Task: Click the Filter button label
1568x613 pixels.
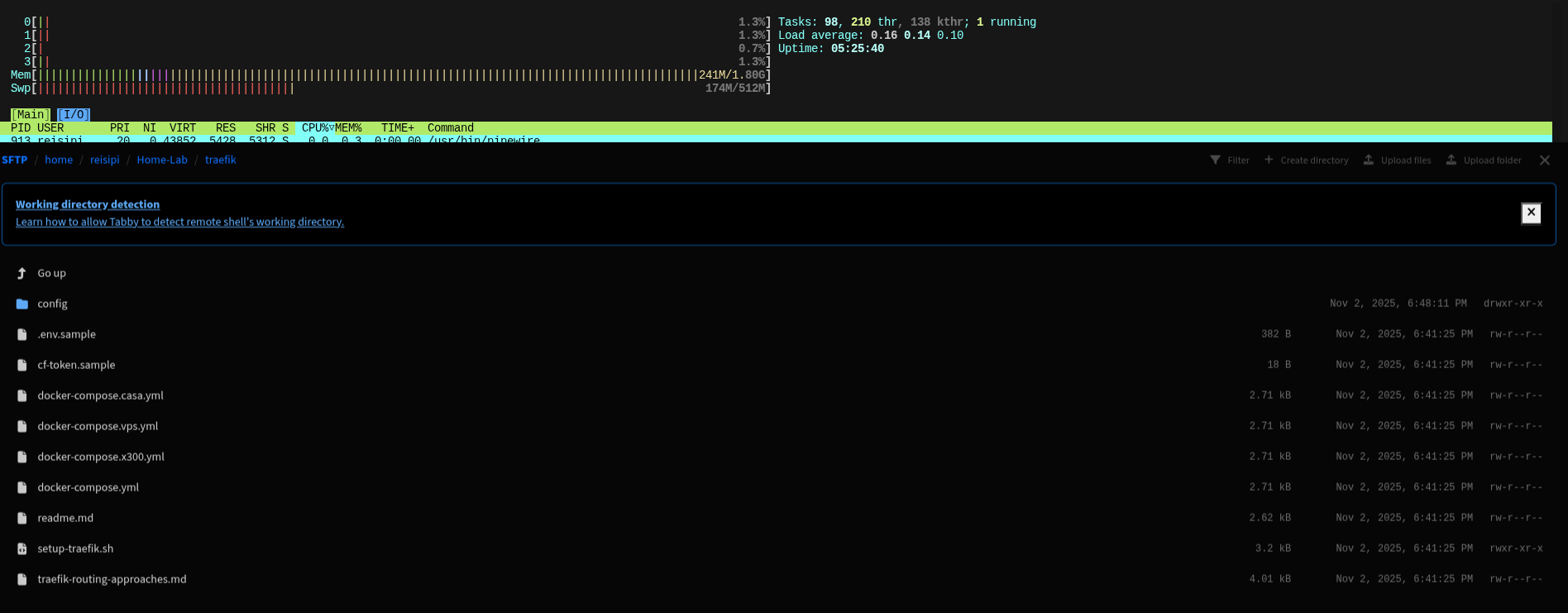Action: (1238, 160)
